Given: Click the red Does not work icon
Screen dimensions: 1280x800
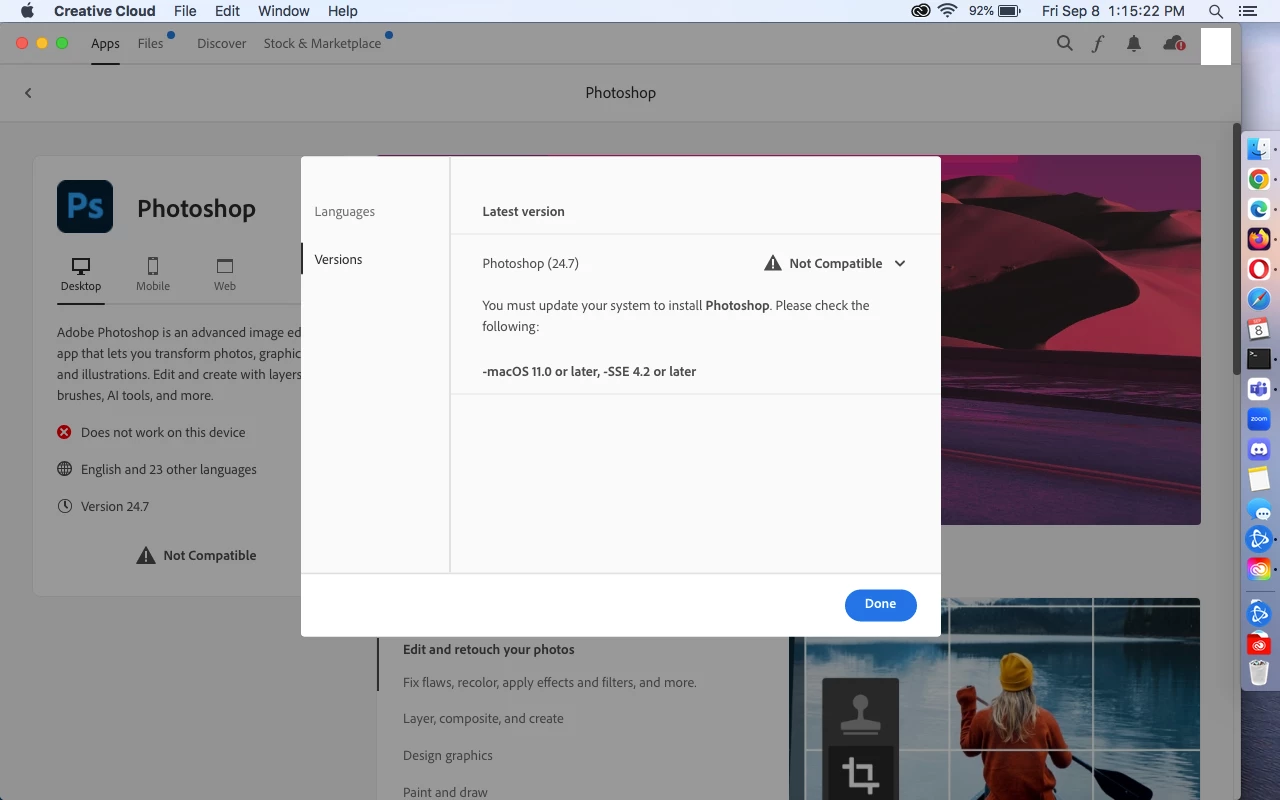Looking at the screenshot, I should tap(64, 433).
